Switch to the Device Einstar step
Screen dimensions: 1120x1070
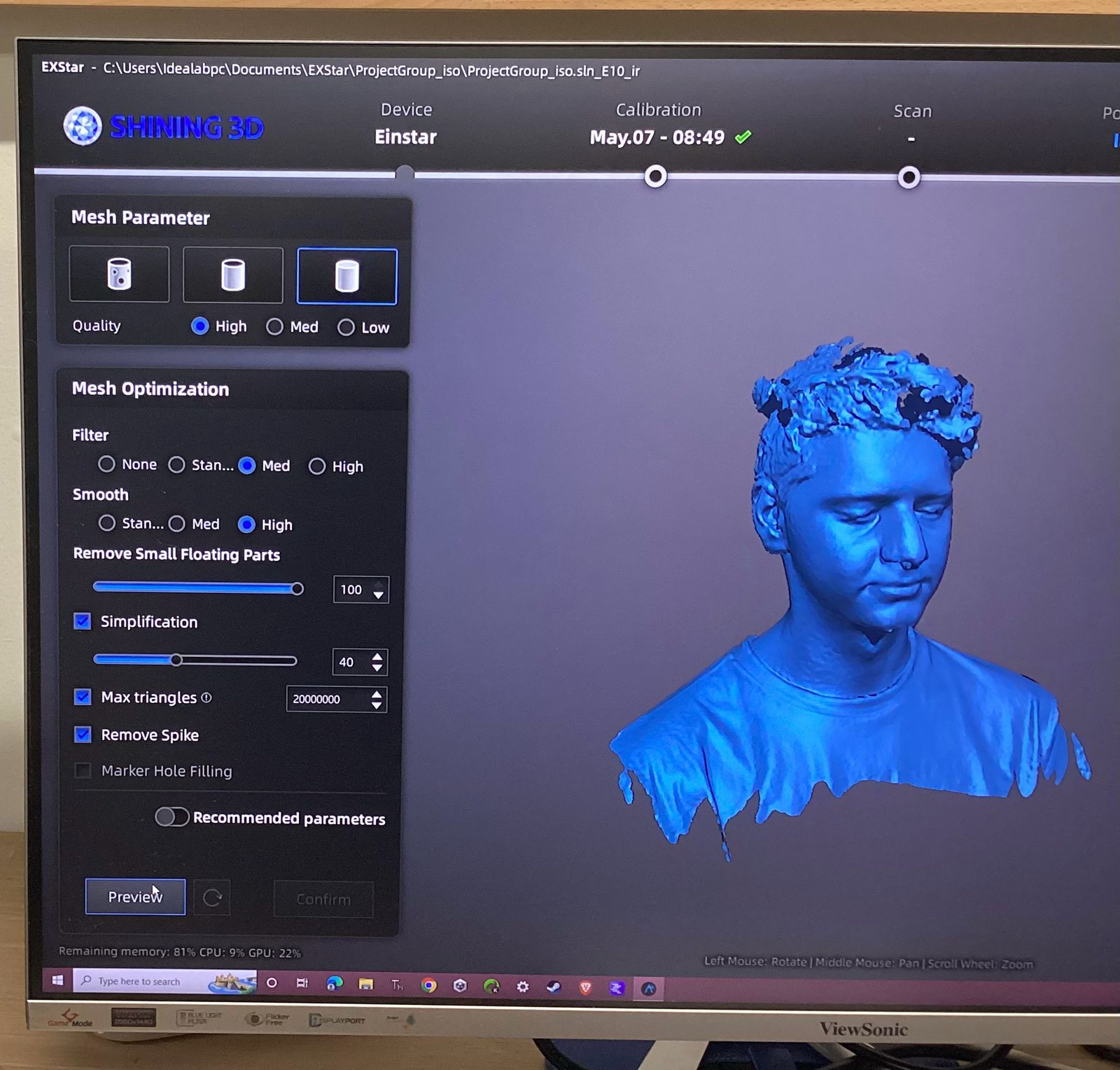click(405, 124)
